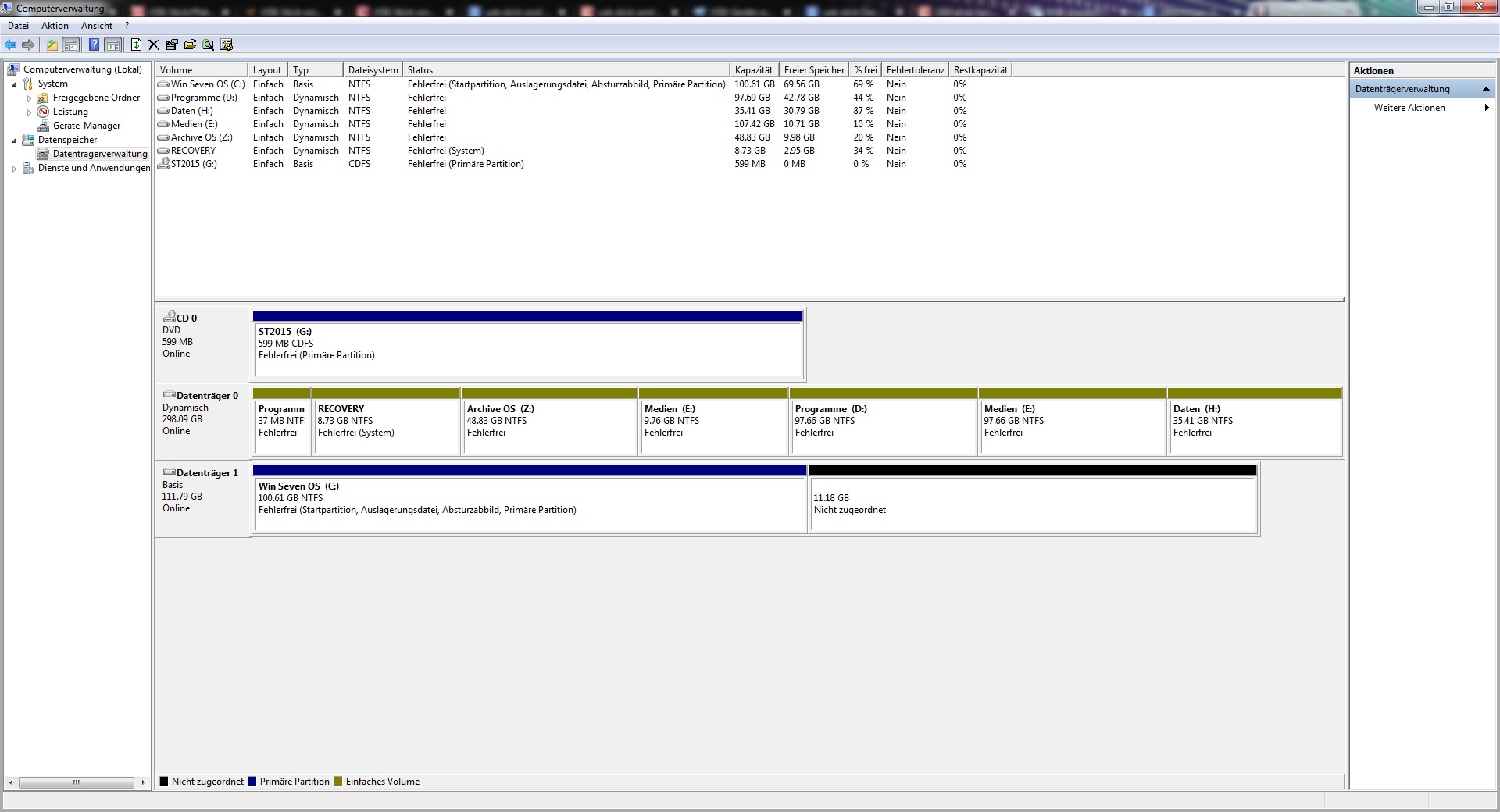Click the blue Back arrow in toolbar
Image resolution: width=1500 pixels, height=812 pixels.
(10, 45)
